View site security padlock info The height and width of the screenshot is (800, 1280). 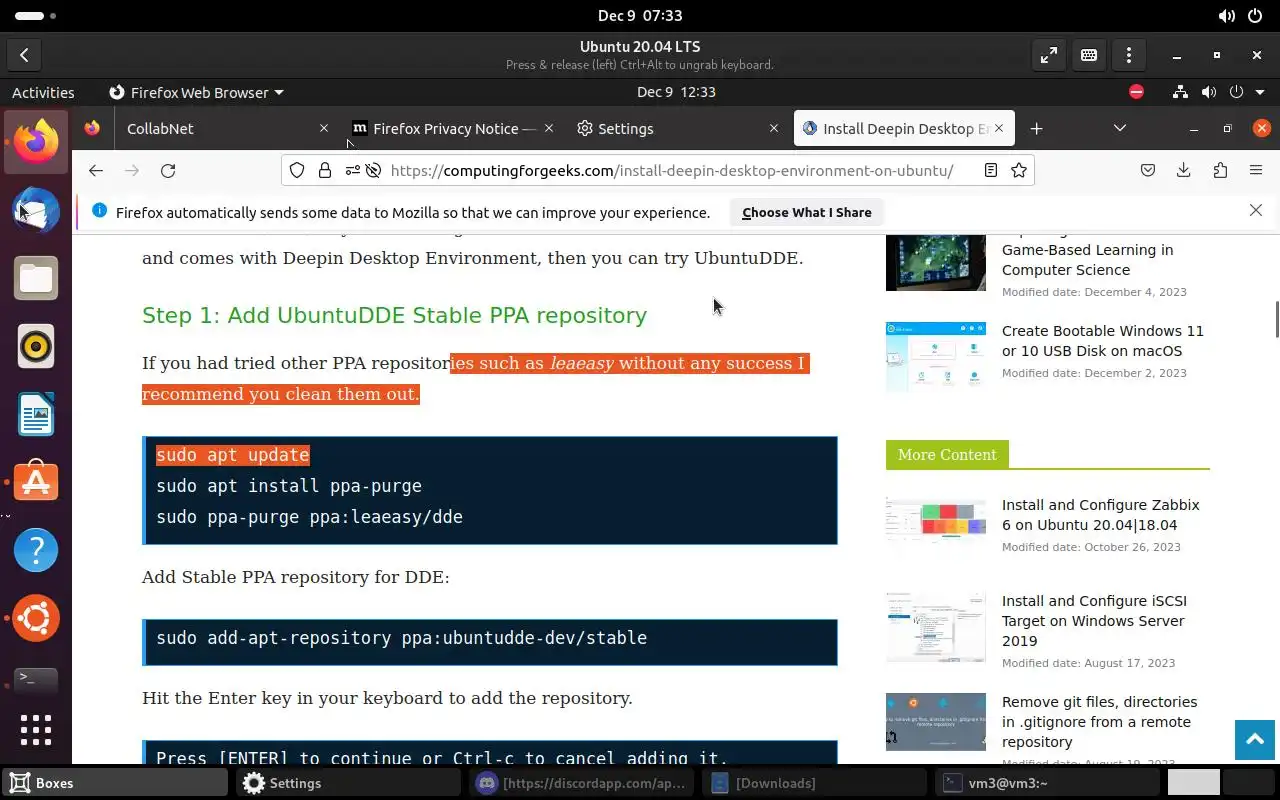coord(324,170)
